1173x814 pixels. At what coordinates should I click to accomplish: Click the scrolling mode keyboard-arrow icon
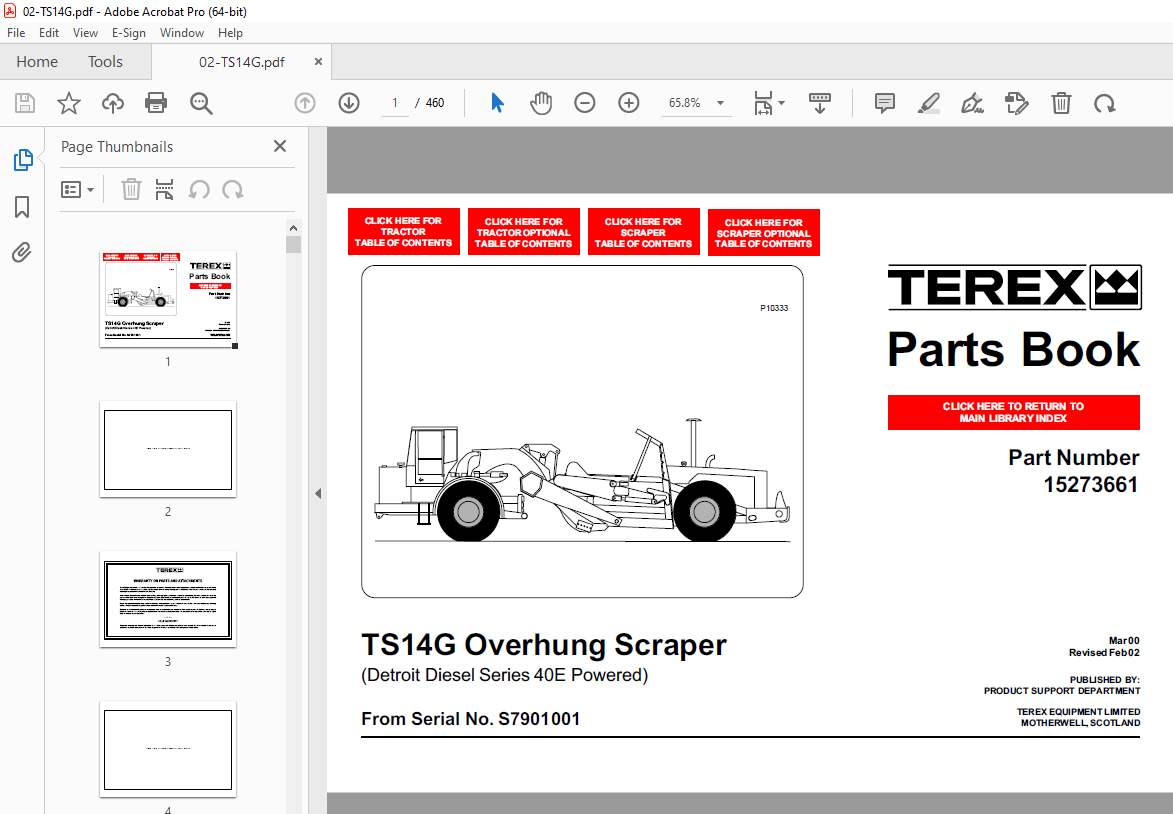coord(820,103)
